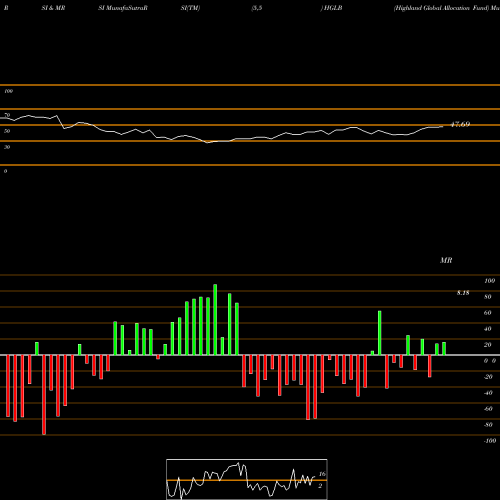
Task: Click the -60 label on the MR axis
Action: click(x=488, y=409)
